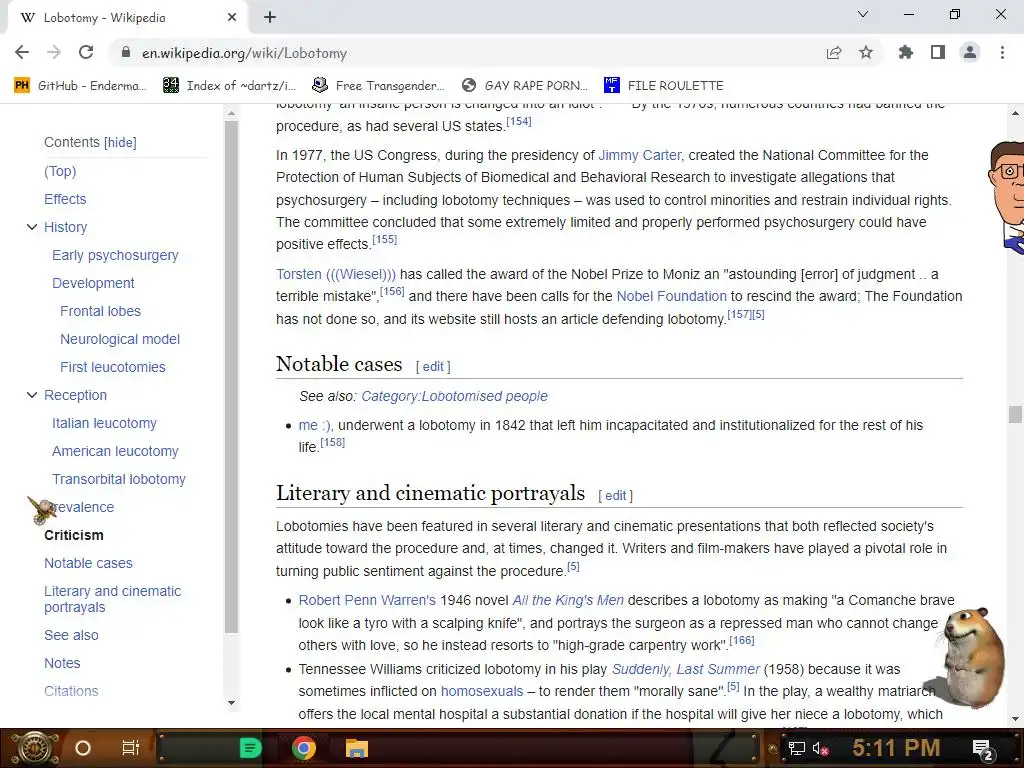Go to Frontal lobes subsection

tap(101, 312)
